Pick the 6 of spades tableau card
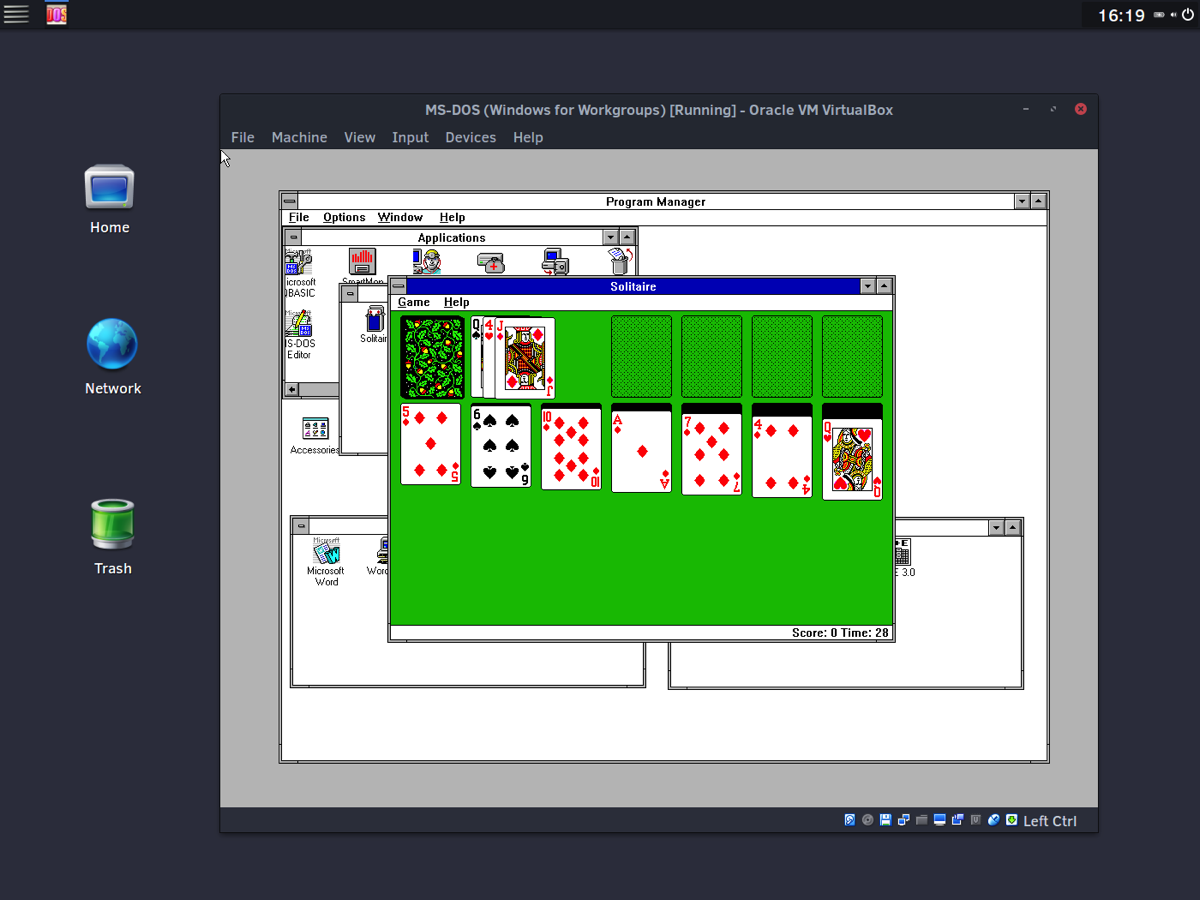The height and width of the screenshot is (900, 1200). [501, 446]
